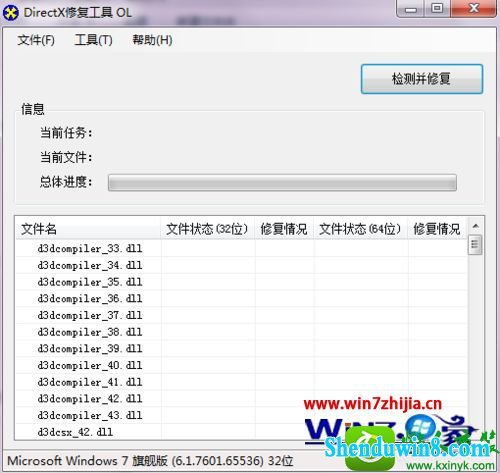This screenshot has width=500, height=473.
Task: Click the 总体进度 progress bar
Action: point(282,182)
